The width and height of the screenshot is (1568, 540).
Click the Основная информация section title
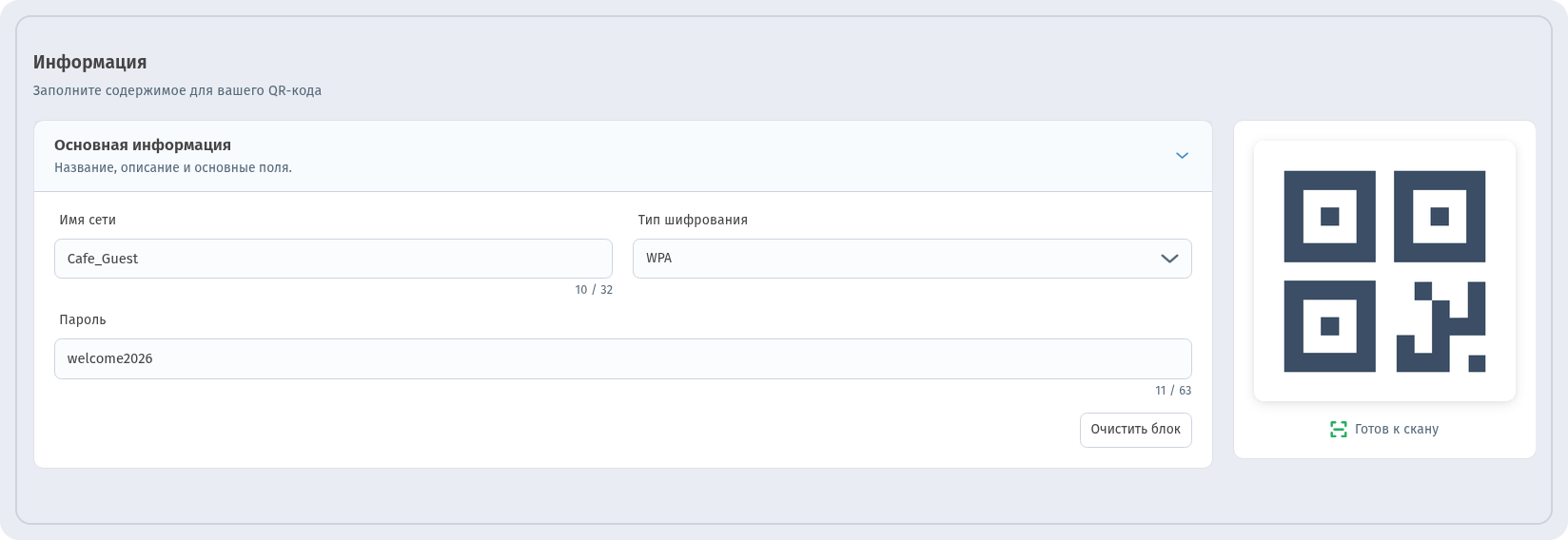(143, 145)
